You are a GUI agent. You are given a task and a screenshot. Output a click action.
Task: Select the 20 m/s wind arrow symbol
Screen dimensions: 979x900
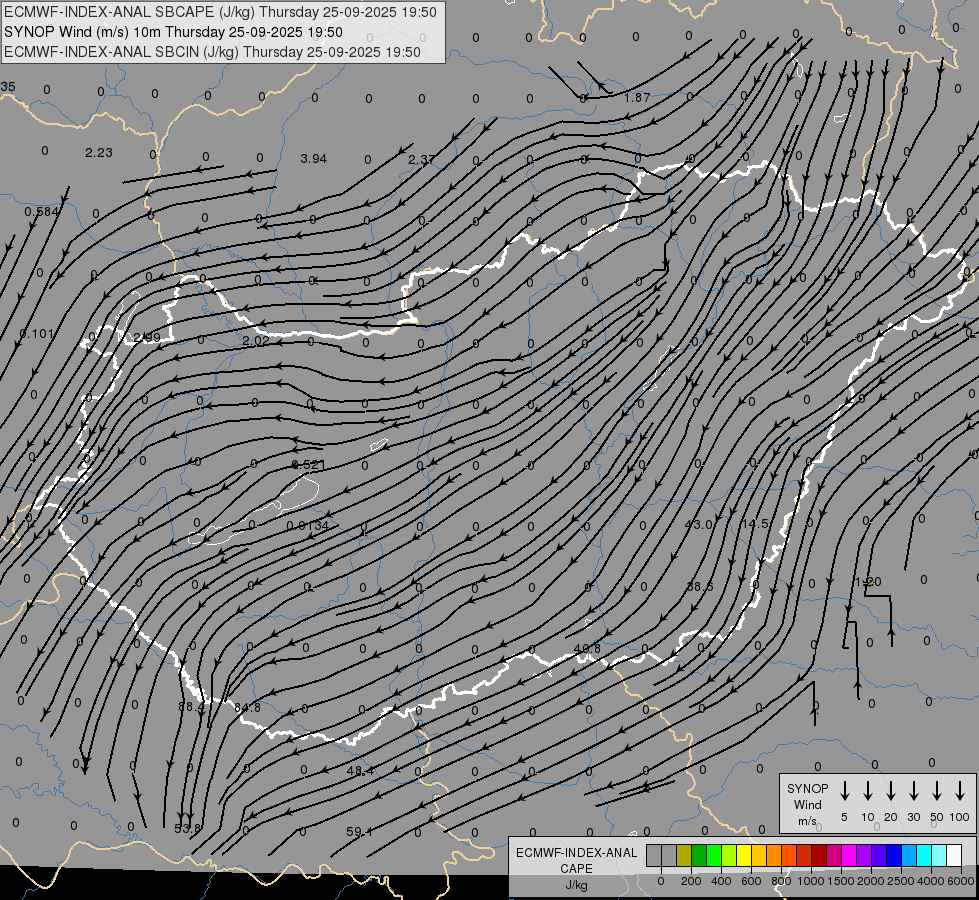point(891,791)
